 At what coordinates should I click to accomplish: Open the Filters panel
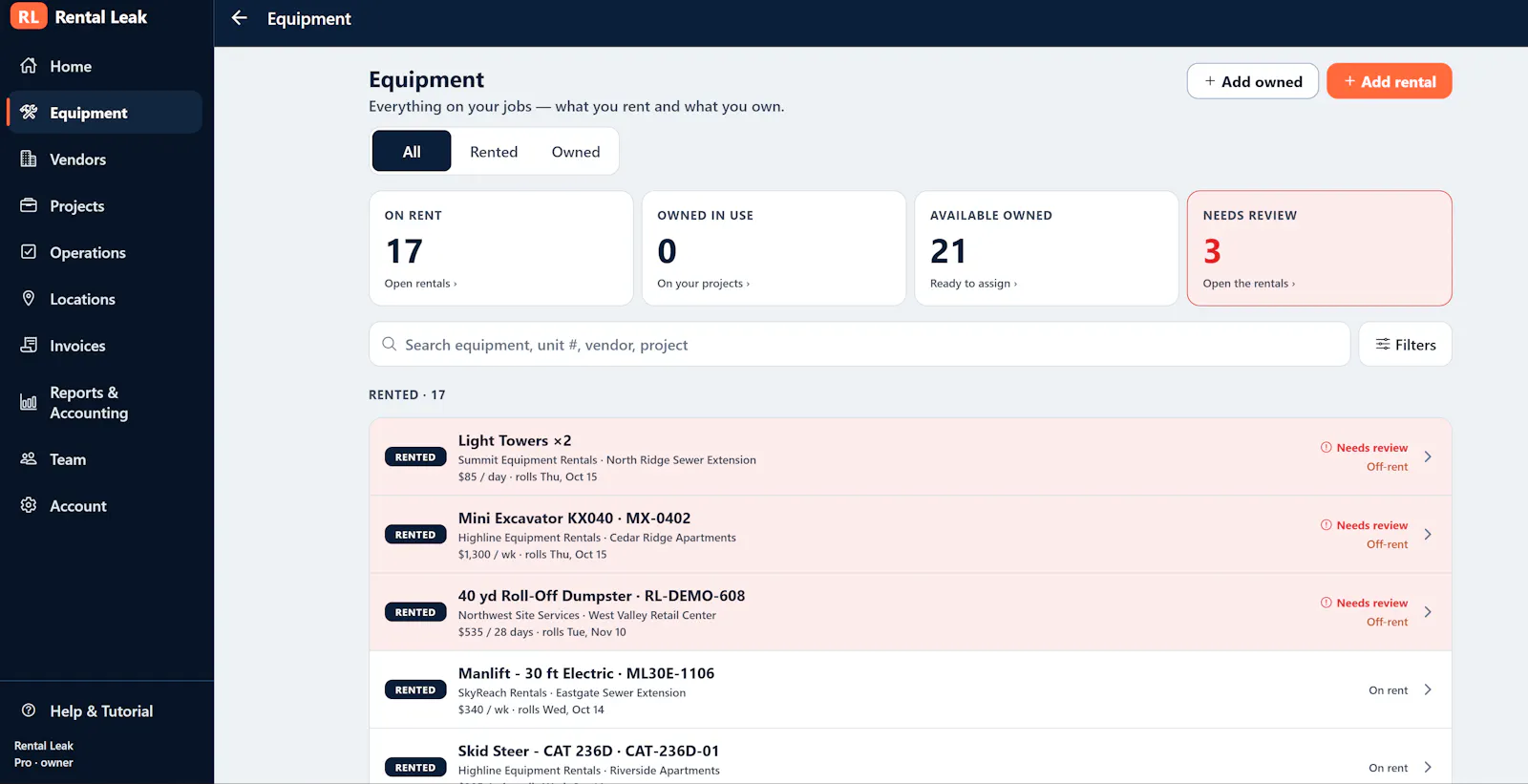click(1405, 345)
